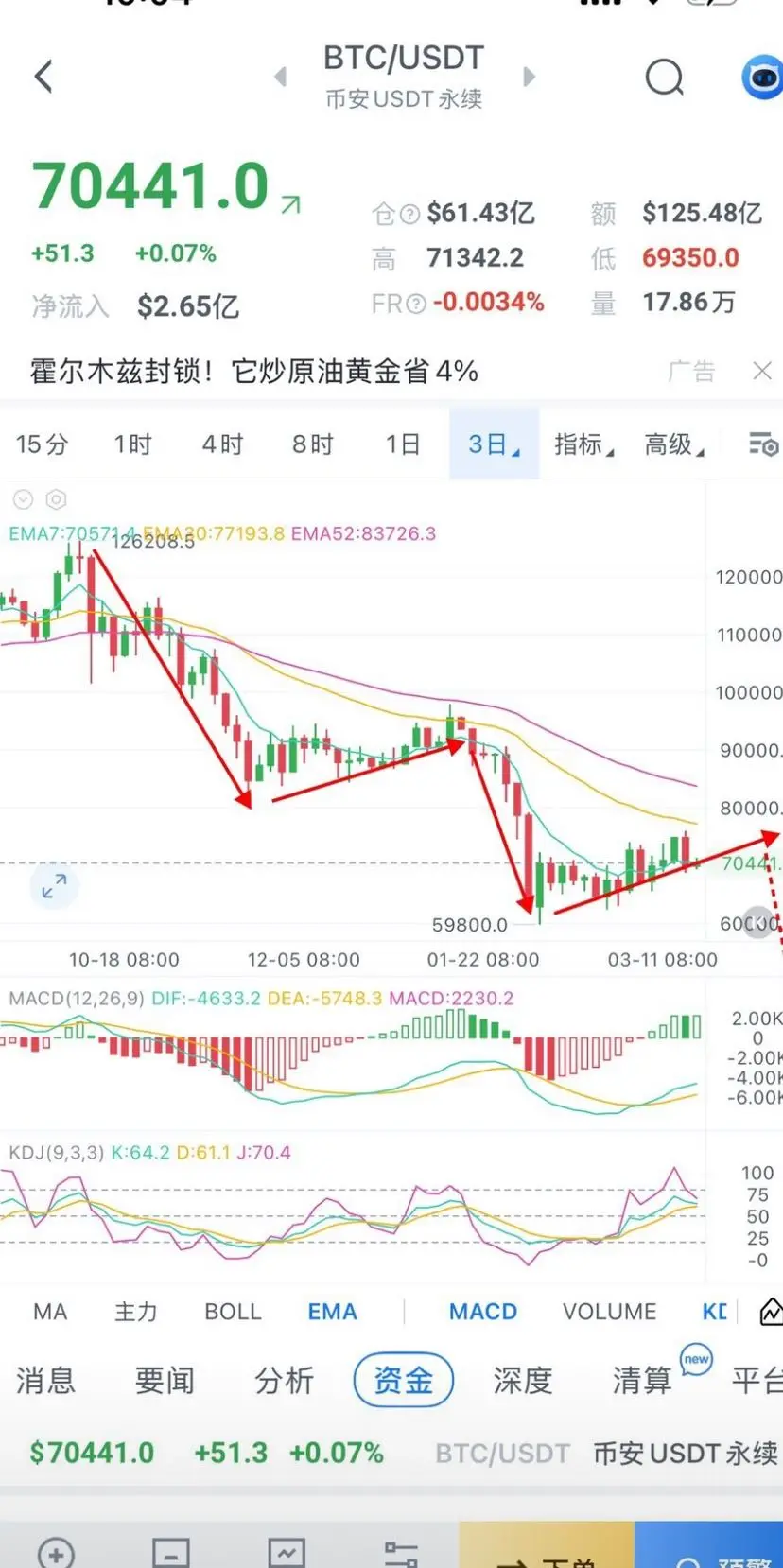The height and width of the screenshot is (1568, 783).
Task: Tap the +0.07% change beside +51.3
Action: (x=176, y=253)
